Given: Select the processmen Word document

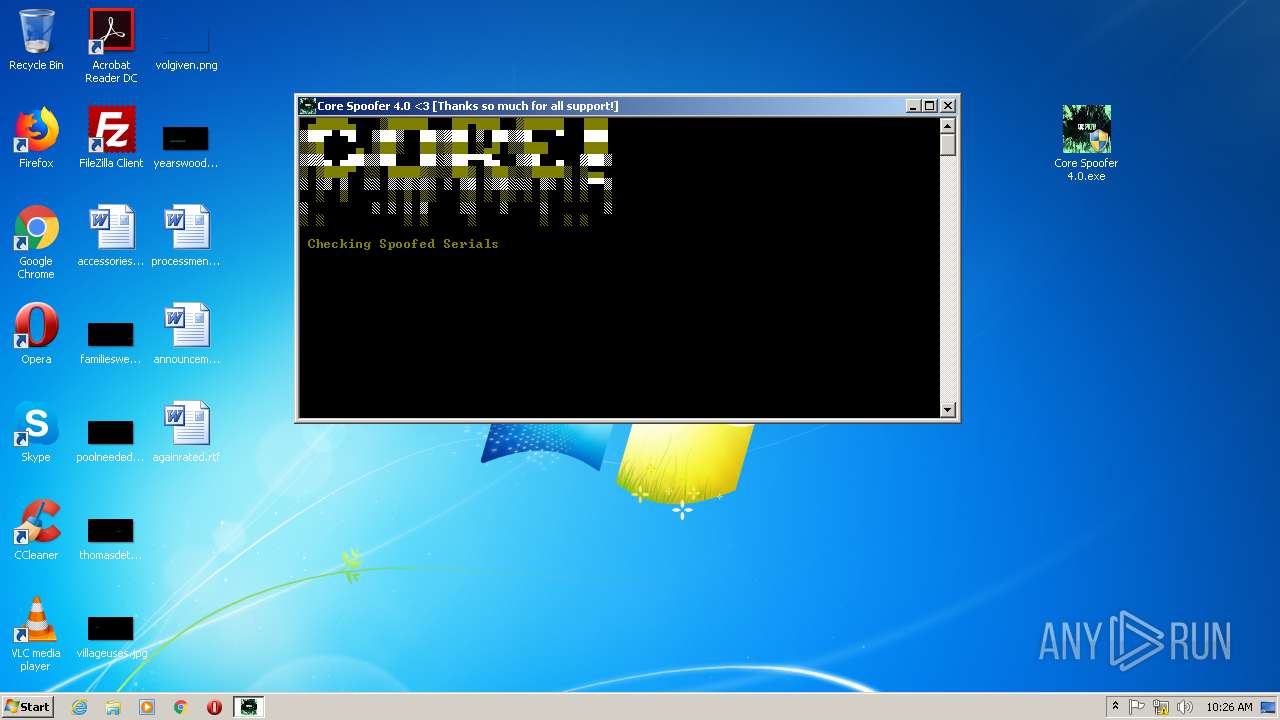Looking at the screenshot, I should click(186, 236).
